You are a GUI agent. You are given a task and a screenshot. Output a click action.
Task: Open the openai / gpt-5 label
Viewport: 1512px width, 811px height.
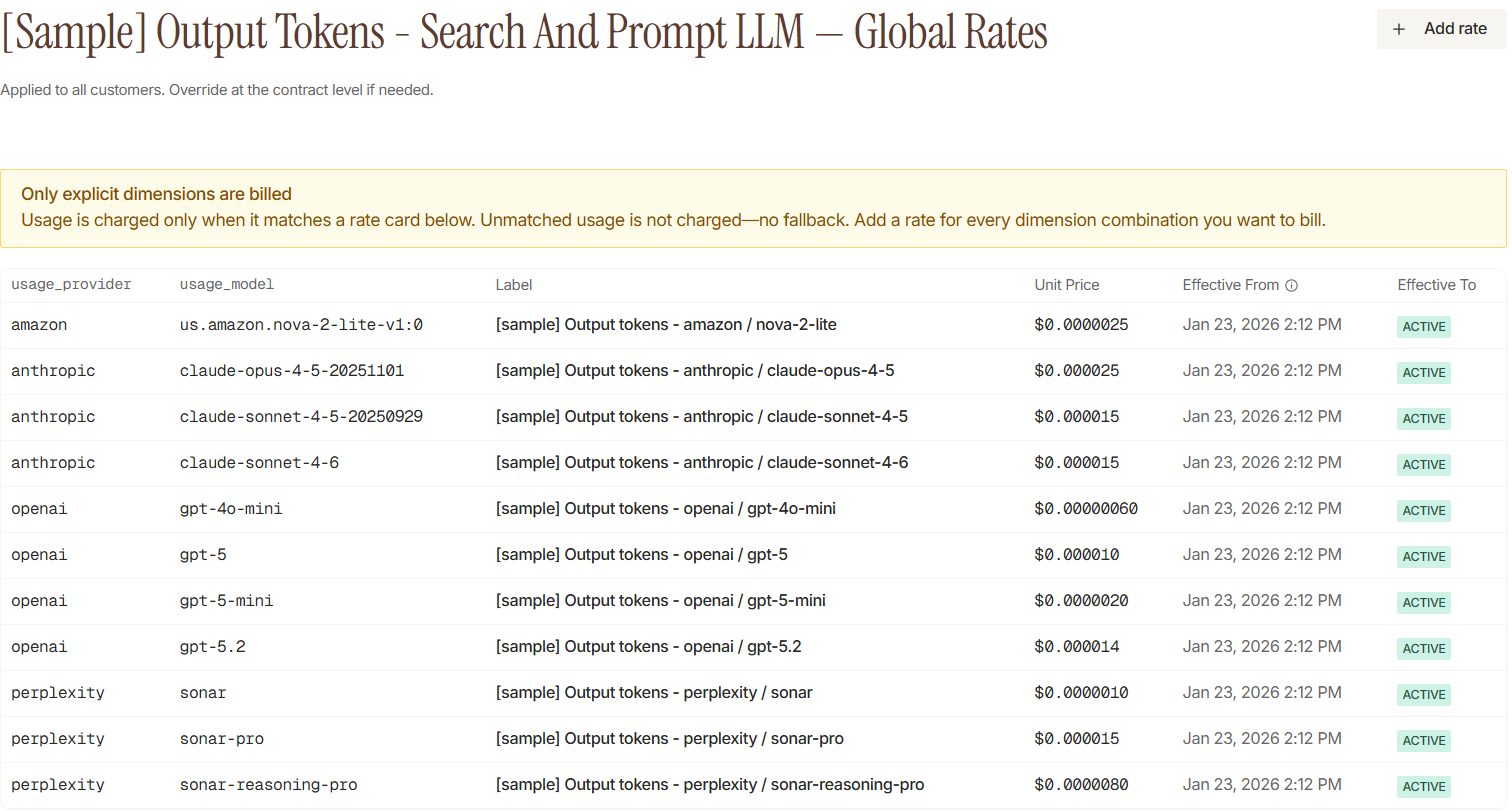[642, 555]
